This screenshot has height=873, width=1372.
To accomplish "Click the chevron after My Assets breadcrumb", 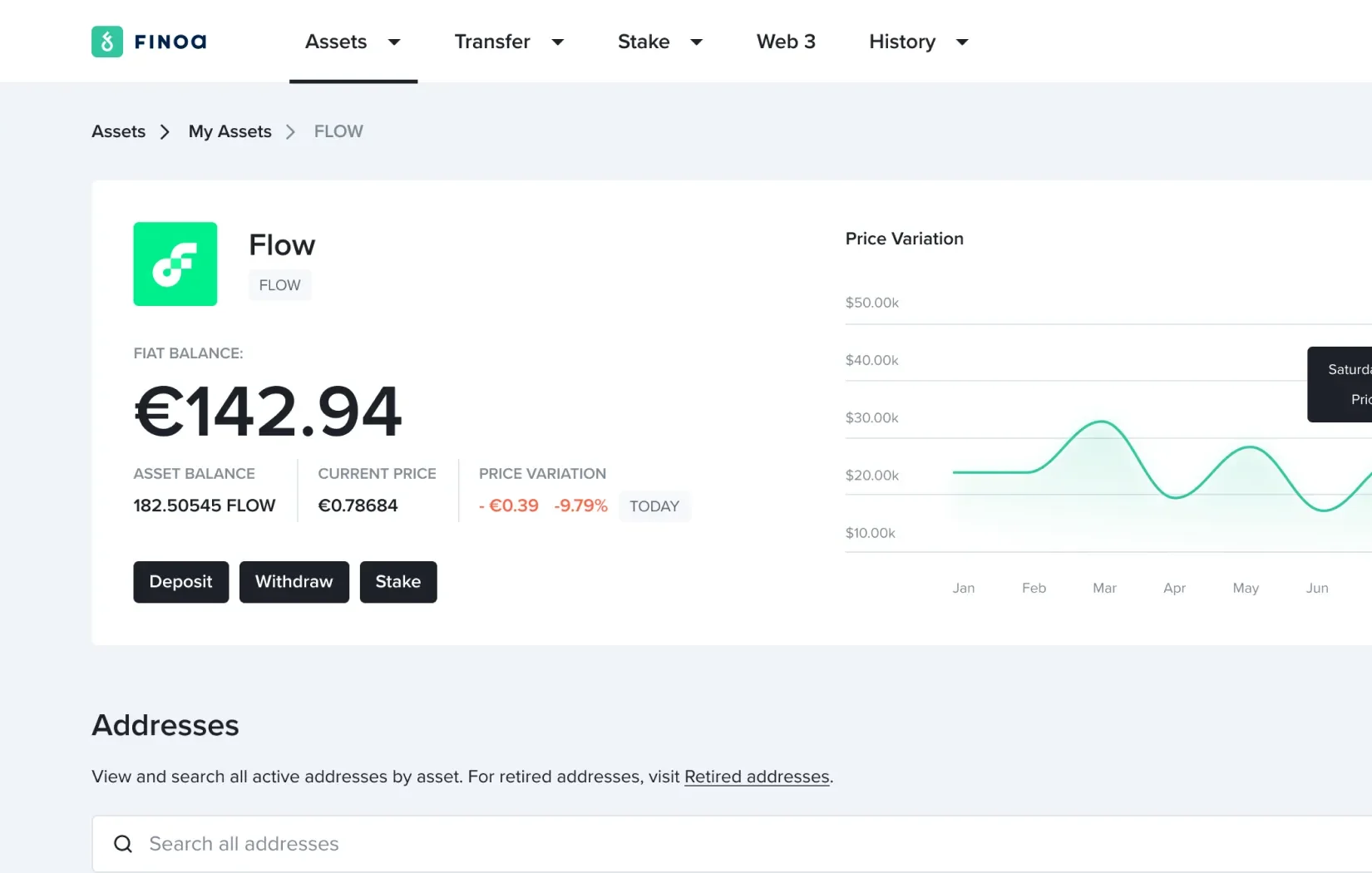I will pyautogui.click(x=290, y=132).
